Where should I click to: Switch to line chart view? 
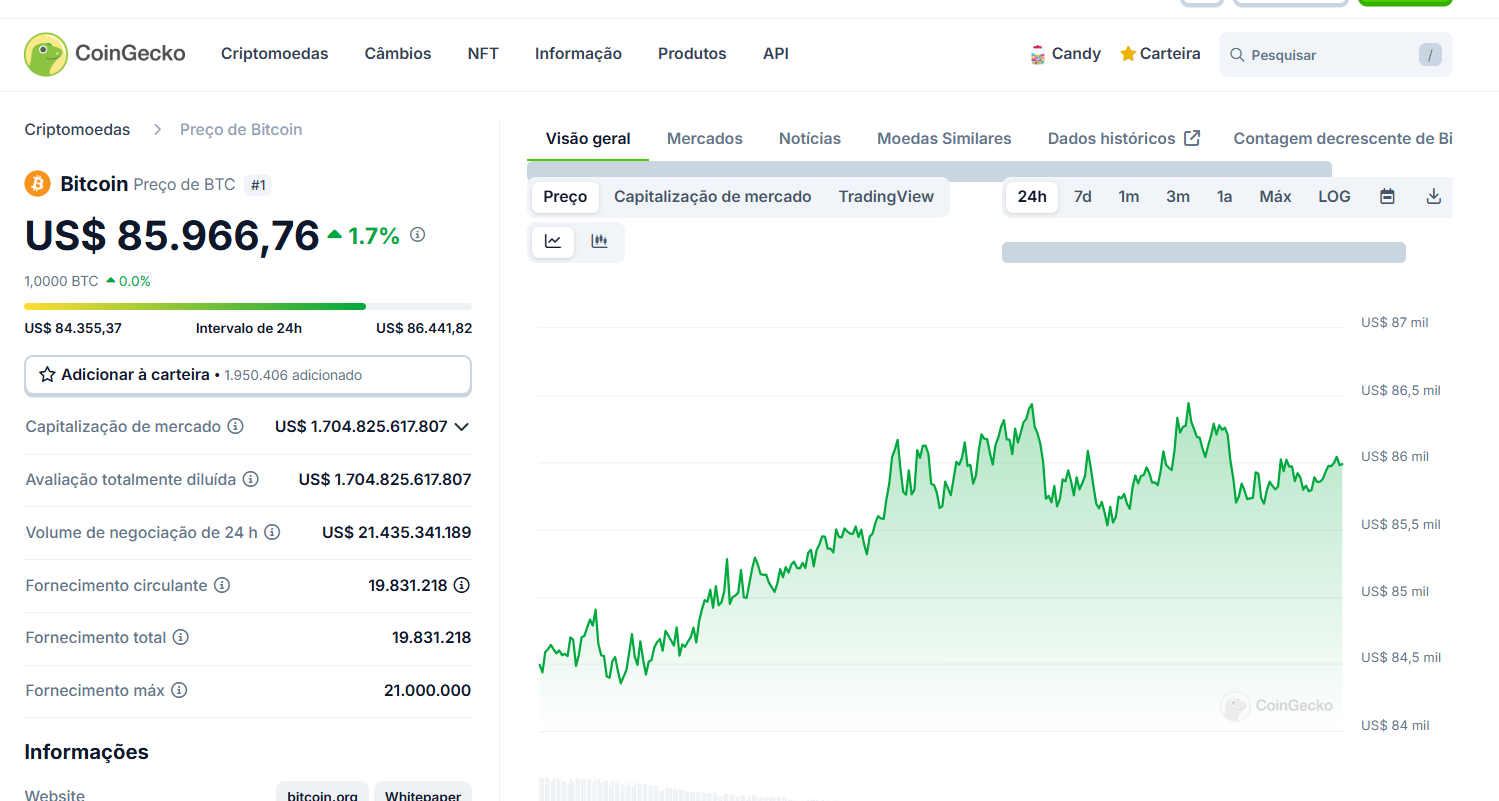click(553, 241)
